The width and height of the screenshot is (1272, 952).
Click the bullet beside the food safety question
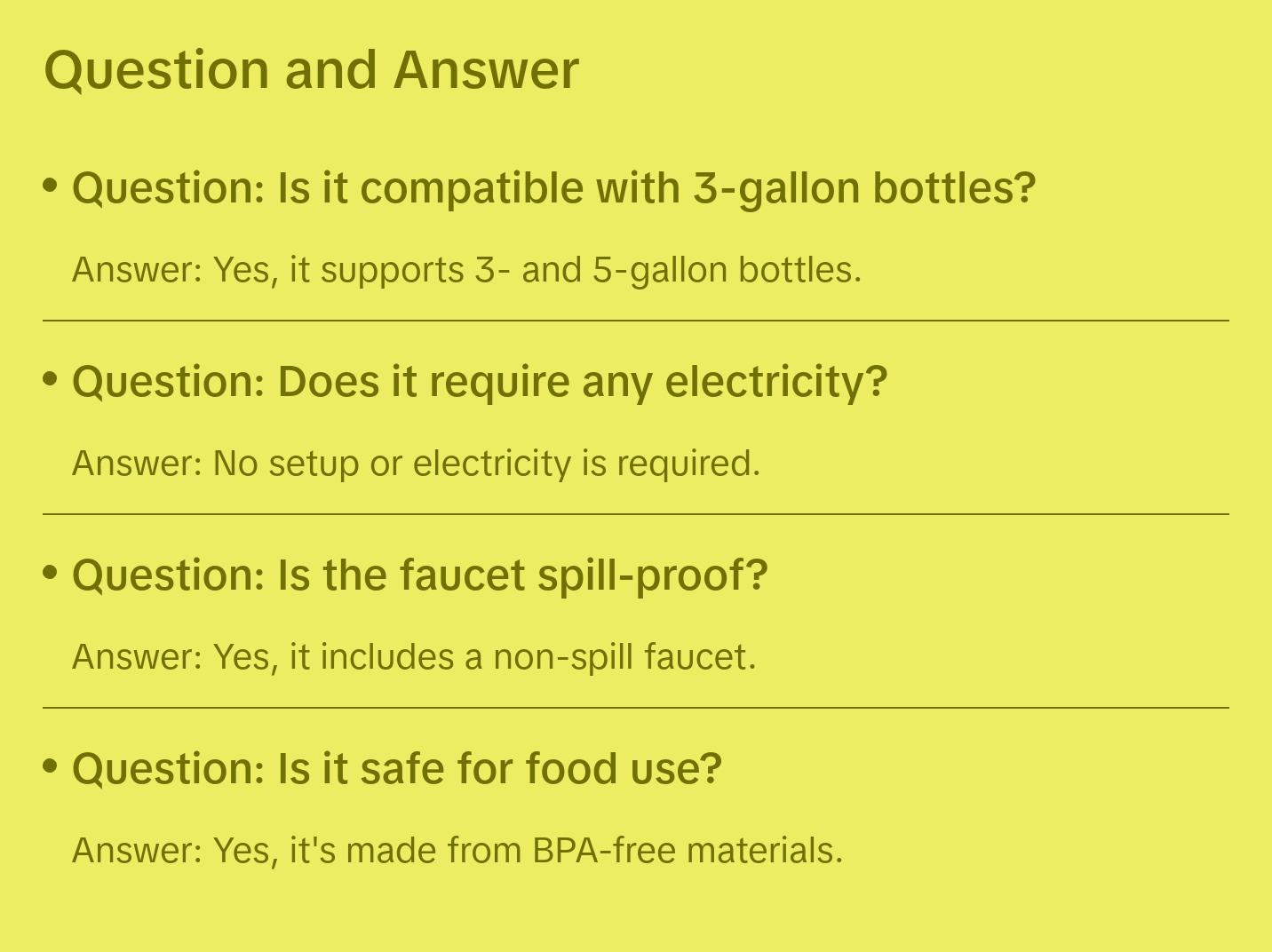(x=51, y=766)
